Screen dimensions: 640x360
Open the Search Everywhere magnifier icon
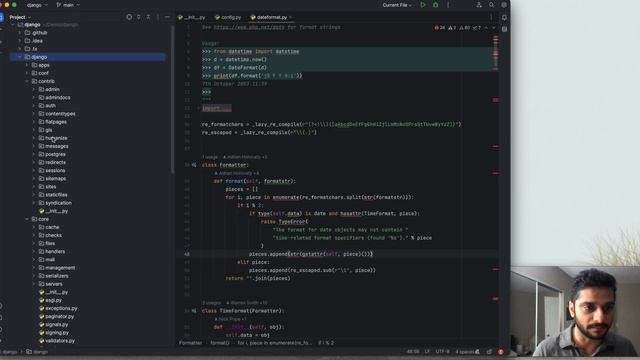[x=491, y=5]
